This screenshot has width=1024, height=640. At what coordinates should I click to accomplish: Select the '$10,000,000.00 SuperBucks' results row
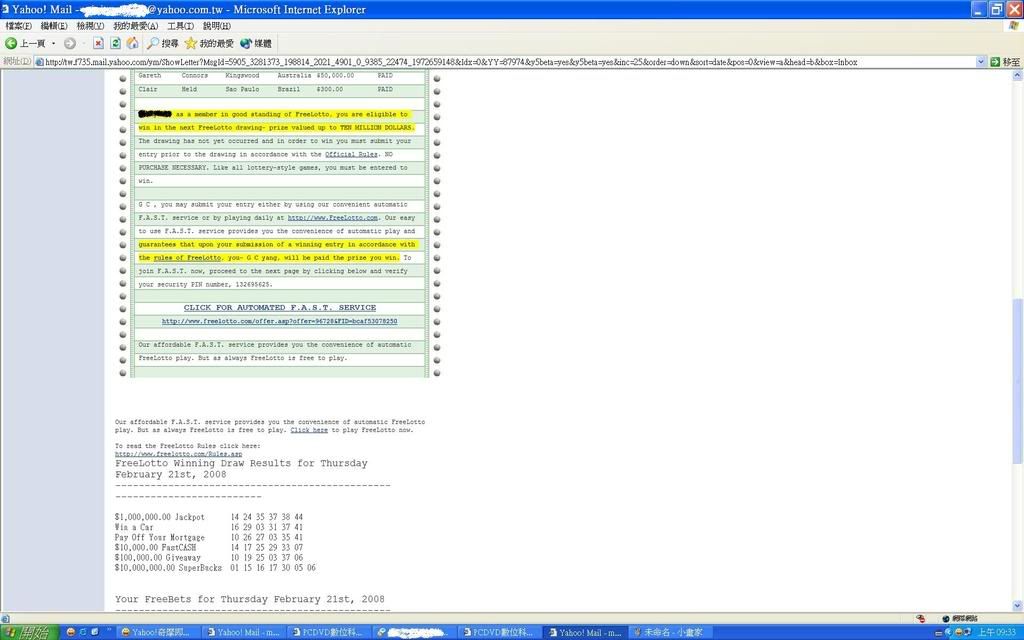click(x=216, y=568)
